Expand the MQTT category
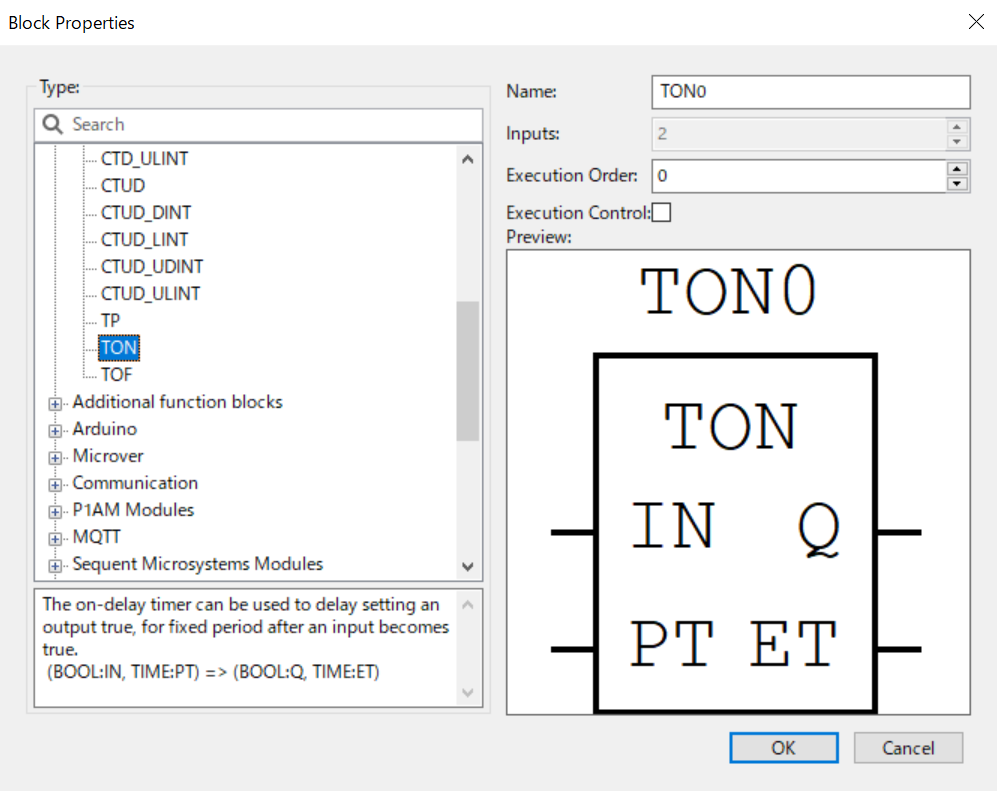 [55, 538]
